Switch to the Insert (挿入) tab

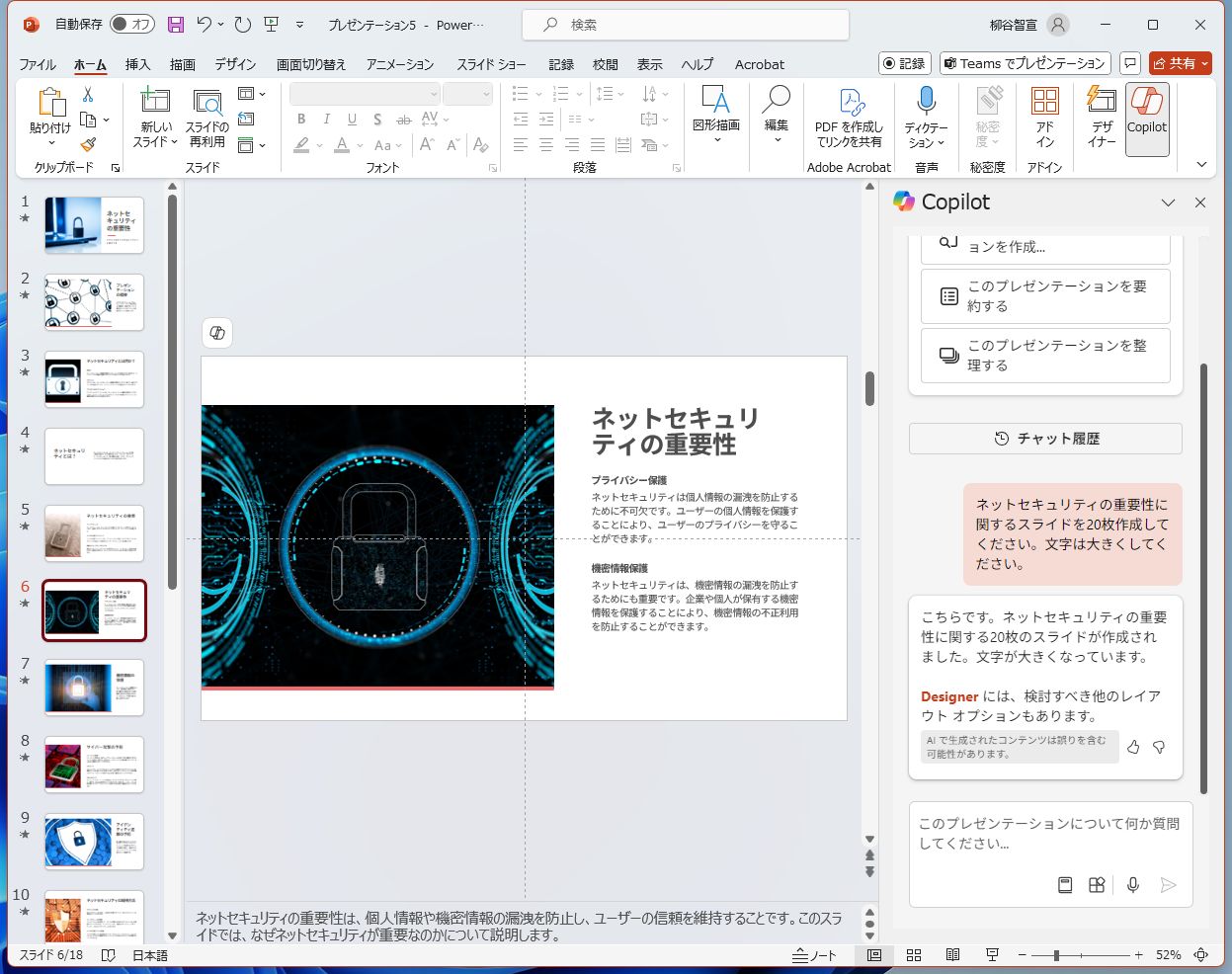(x=137, y=64)
